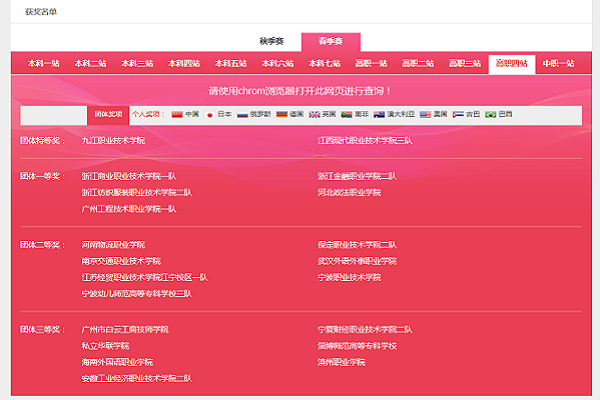Select the Germany flag icon
The image size is (600, 400).
pos(282,115)
